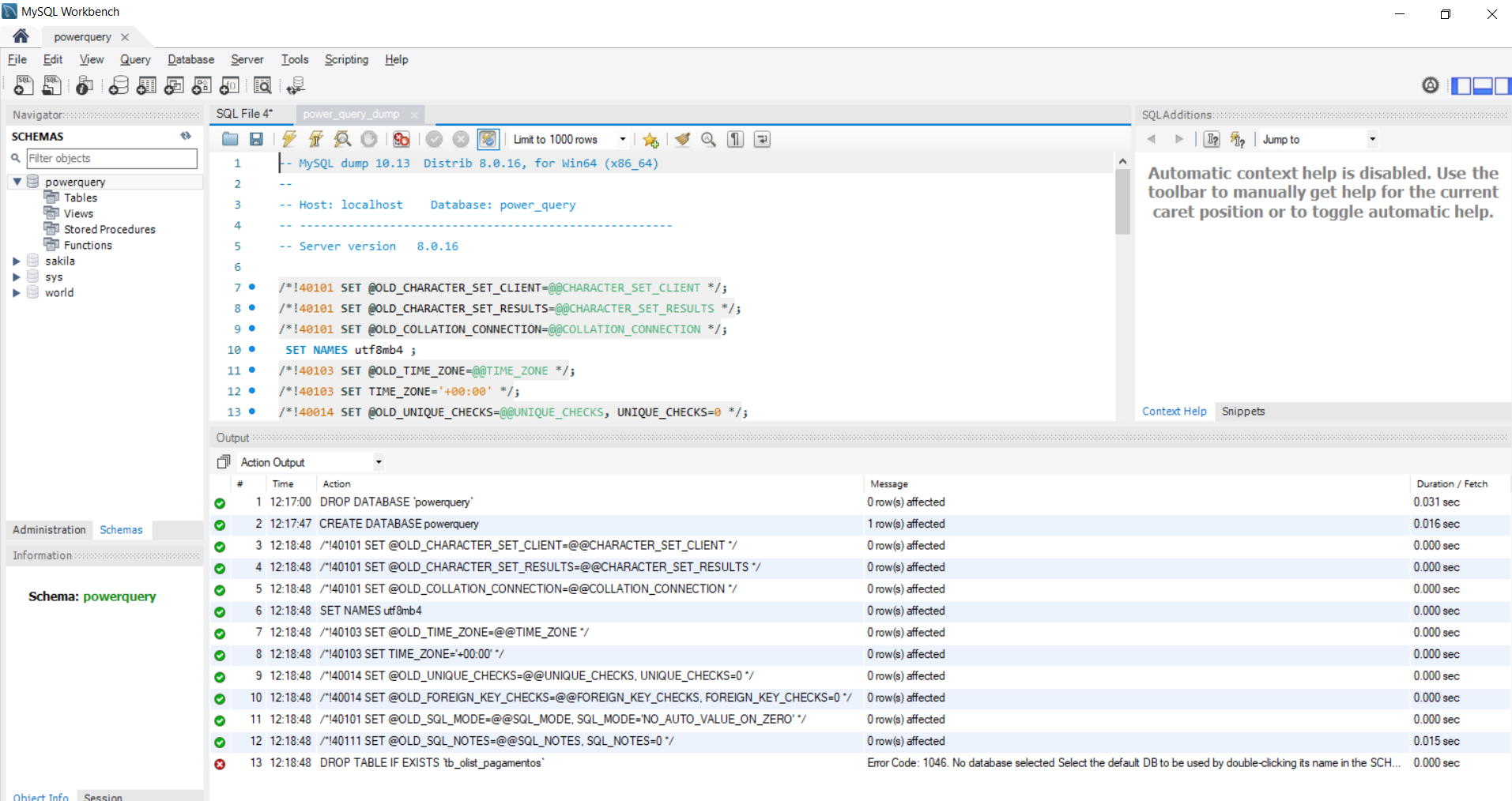Create a new function icon

(x=229, y=85)
